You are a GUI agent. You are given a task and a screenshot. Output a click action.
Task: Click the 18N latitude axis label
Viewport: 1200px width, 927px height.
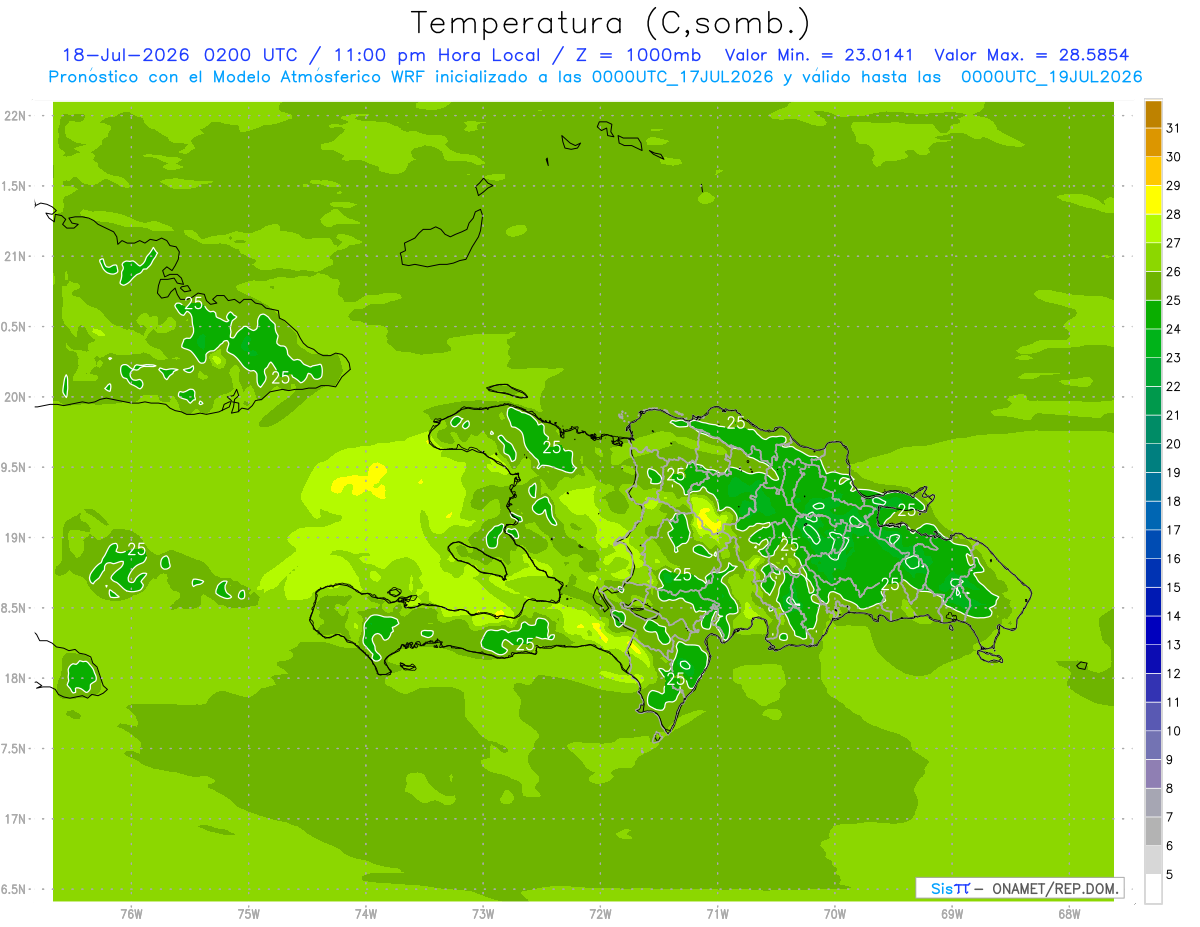15,678
